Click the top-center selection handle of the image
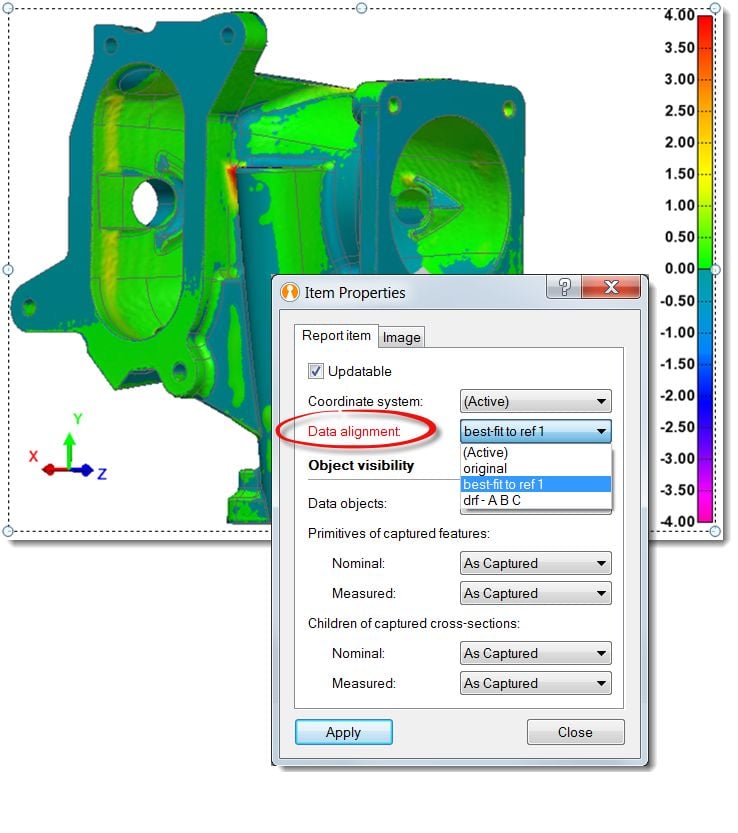This screenshot has width=738, height=833. pyautogui.click(x=362, y=8)
